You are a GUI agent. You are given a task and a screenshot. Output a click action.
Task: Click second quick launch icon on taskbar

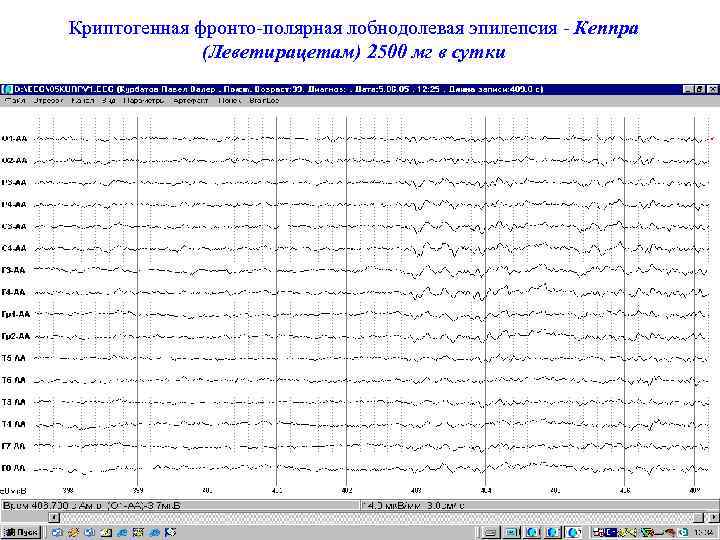[73, 532]
